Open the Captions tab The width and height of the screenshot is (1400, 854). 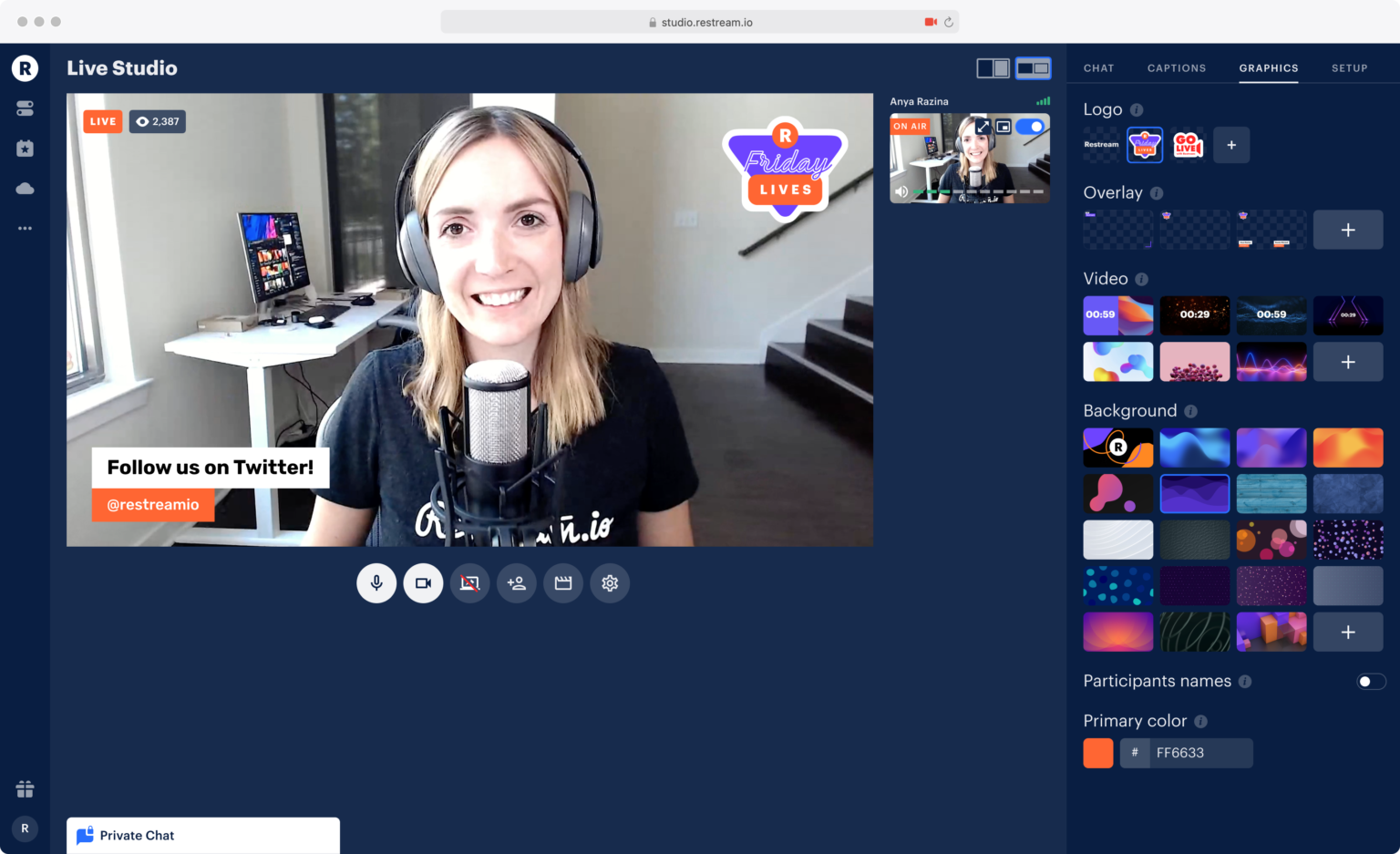point(1176,67)
